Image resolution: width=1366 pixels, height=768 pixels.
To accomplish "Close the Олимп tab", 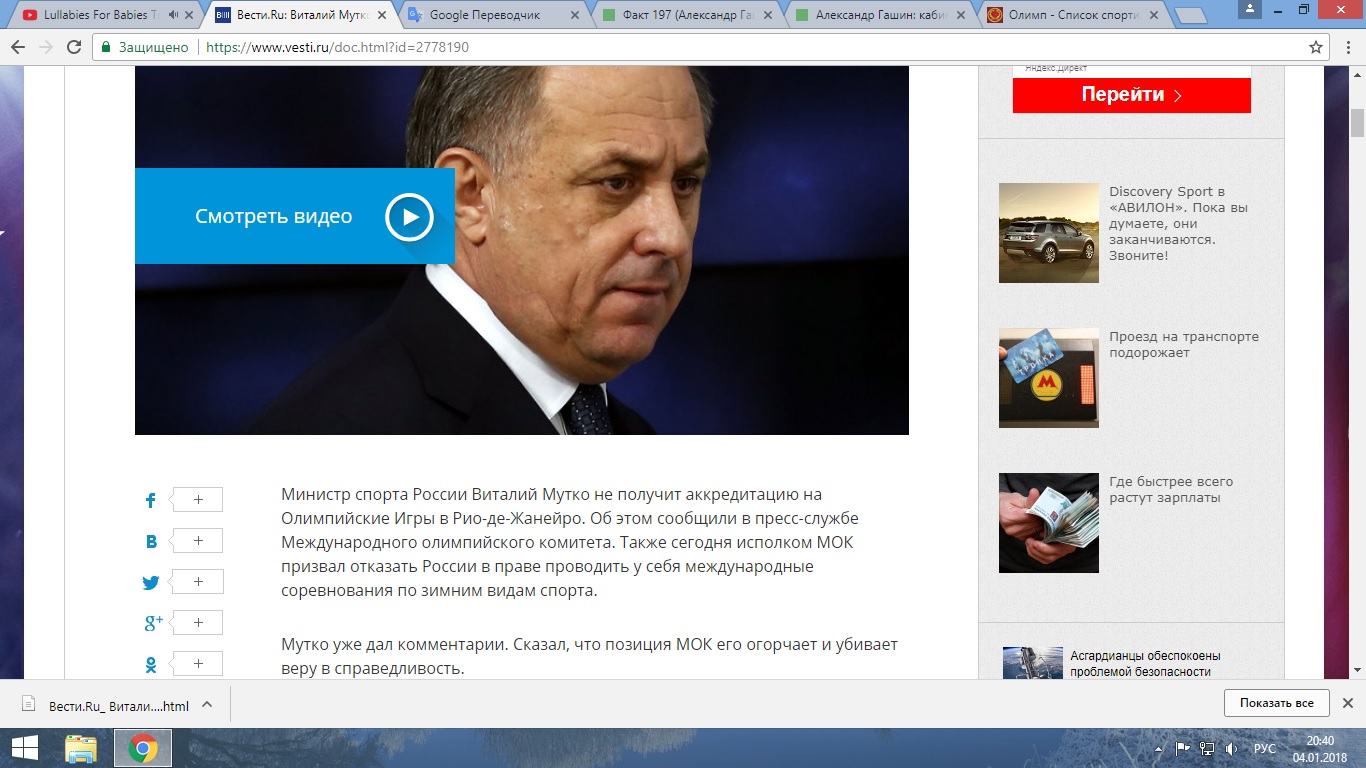I will tap(1155, 15).
